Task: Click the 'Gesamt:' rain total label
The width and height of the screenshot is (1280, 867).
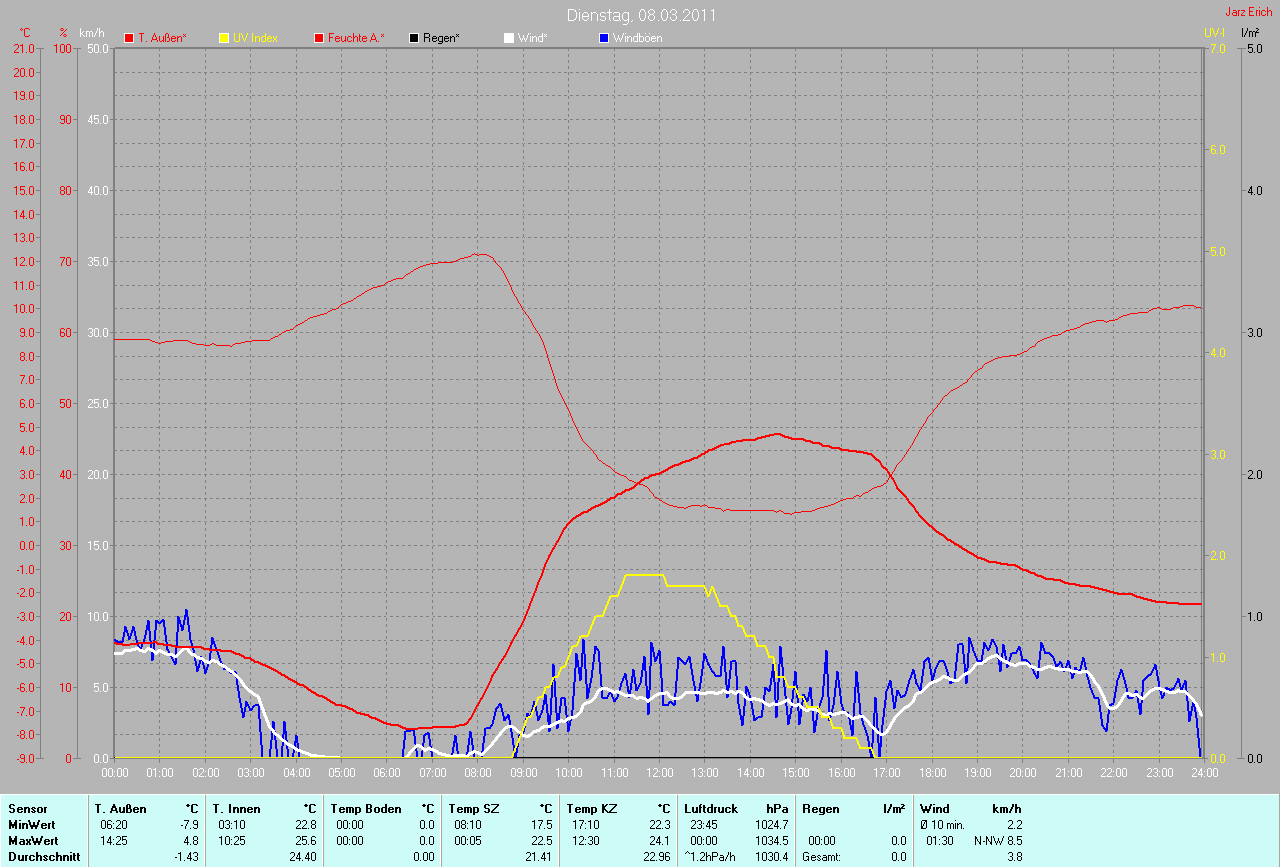Action: coord(821,857)
